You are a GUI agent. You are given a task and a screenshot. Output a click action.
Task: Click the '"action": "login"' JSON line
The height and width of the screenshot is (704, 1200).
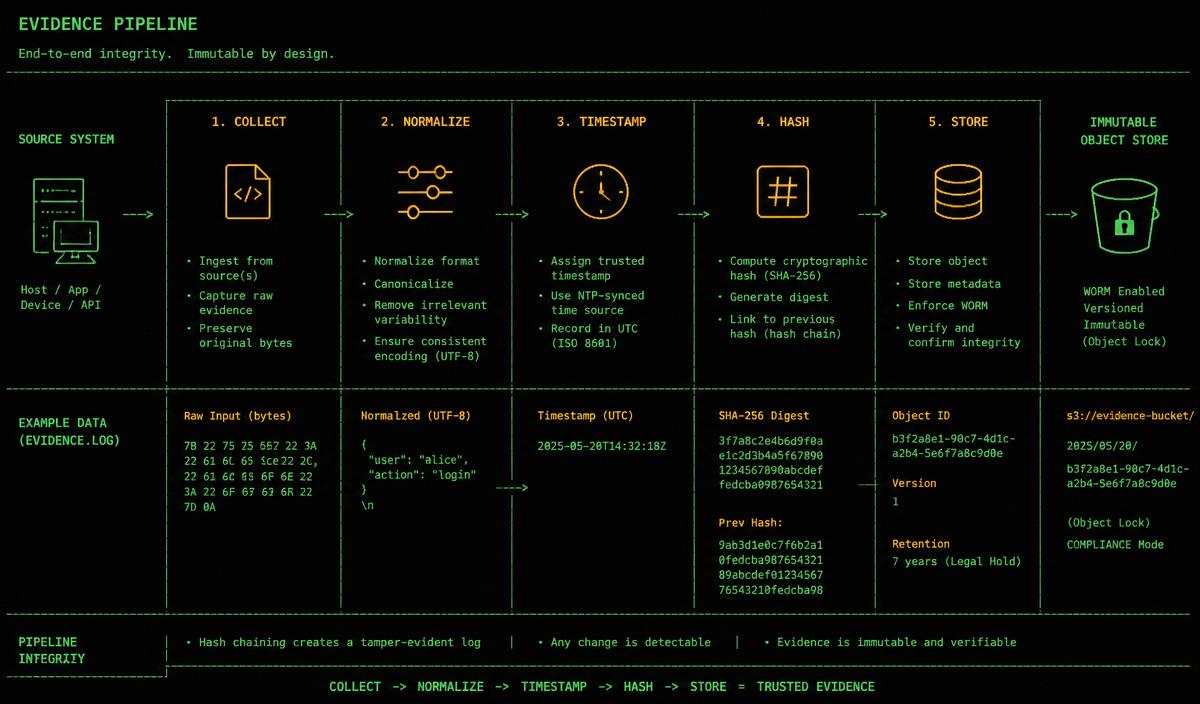421,474
